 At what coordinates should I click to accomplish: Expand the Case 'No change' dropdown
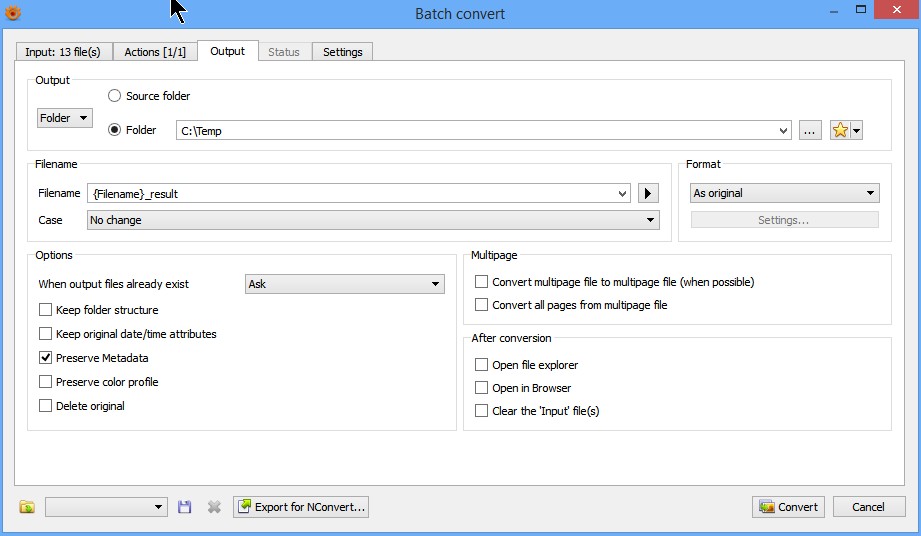[373, 220]
